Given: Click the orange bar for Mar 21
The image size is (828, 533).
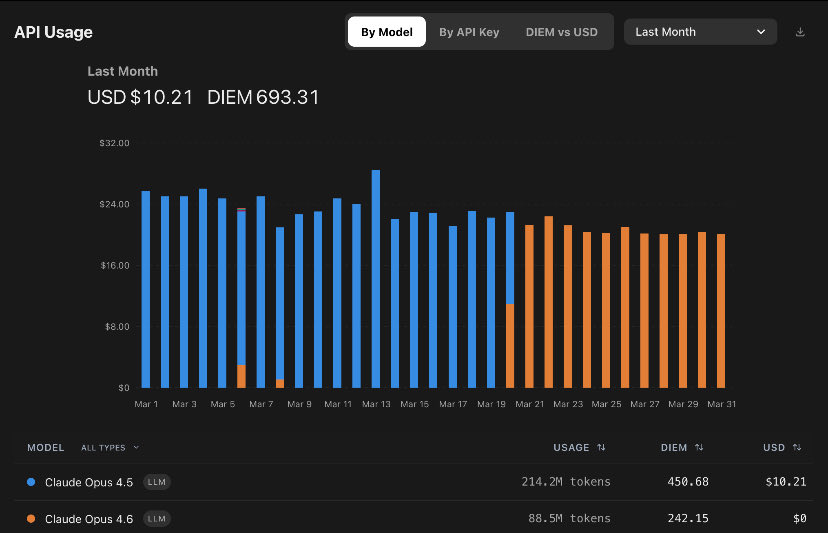Looking at the screenshot, I should tap(529, 306).
